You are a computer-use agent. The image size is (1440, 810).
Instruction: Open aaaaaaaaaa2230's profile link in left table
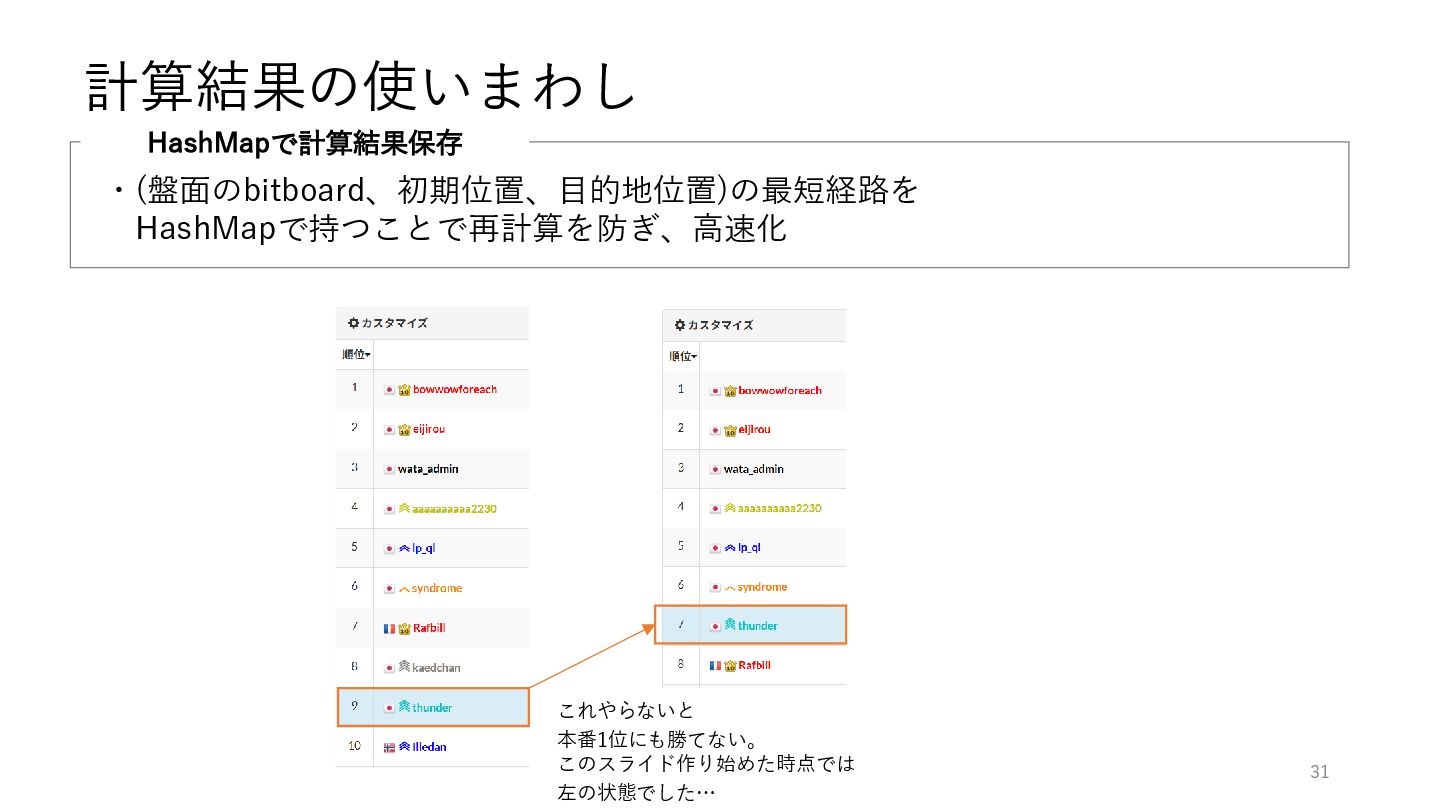pos(454,508)
